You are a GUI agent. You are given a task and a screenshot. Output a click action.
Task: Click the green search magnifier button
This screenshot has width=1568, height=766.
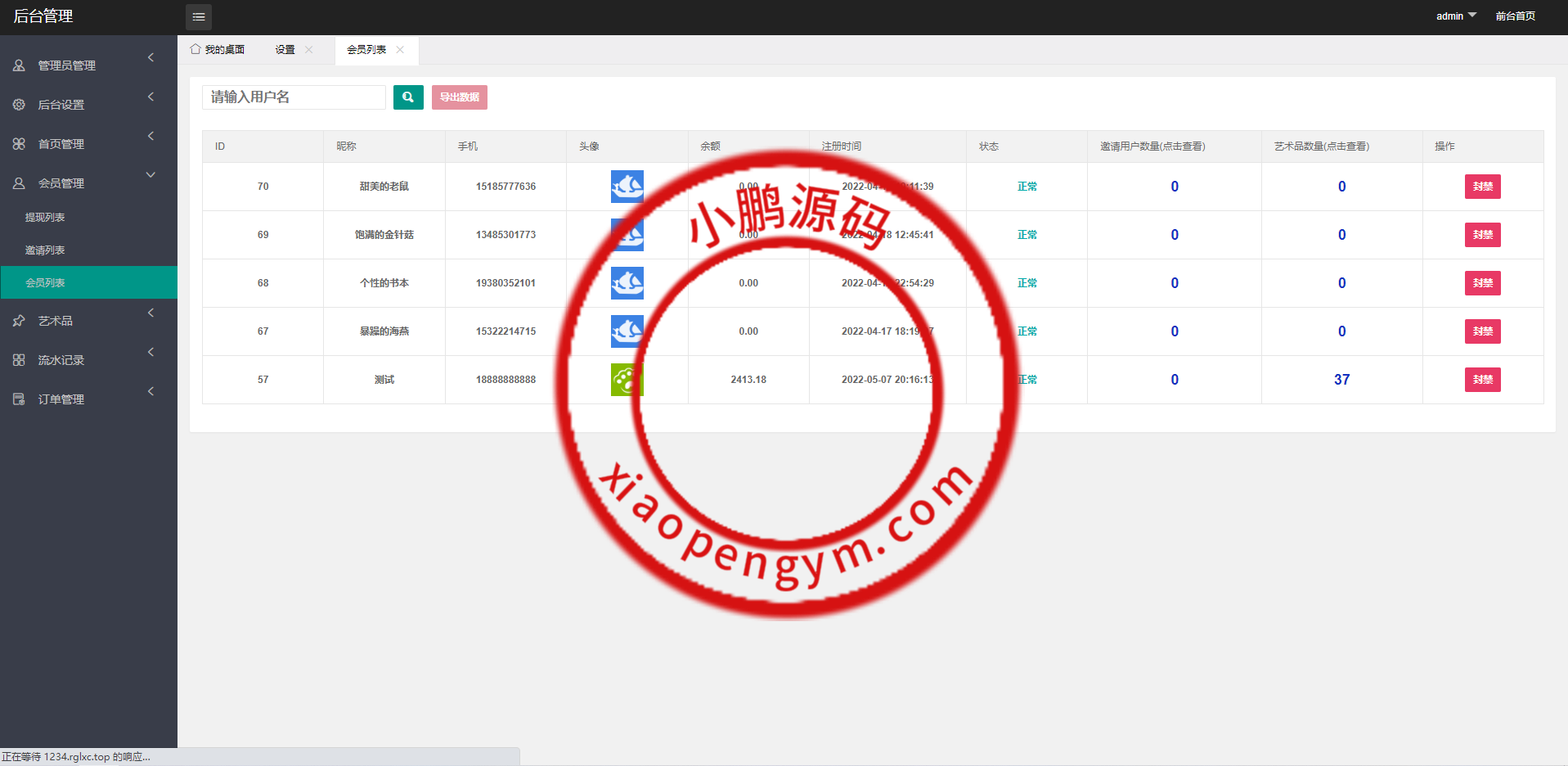[408, 97]
